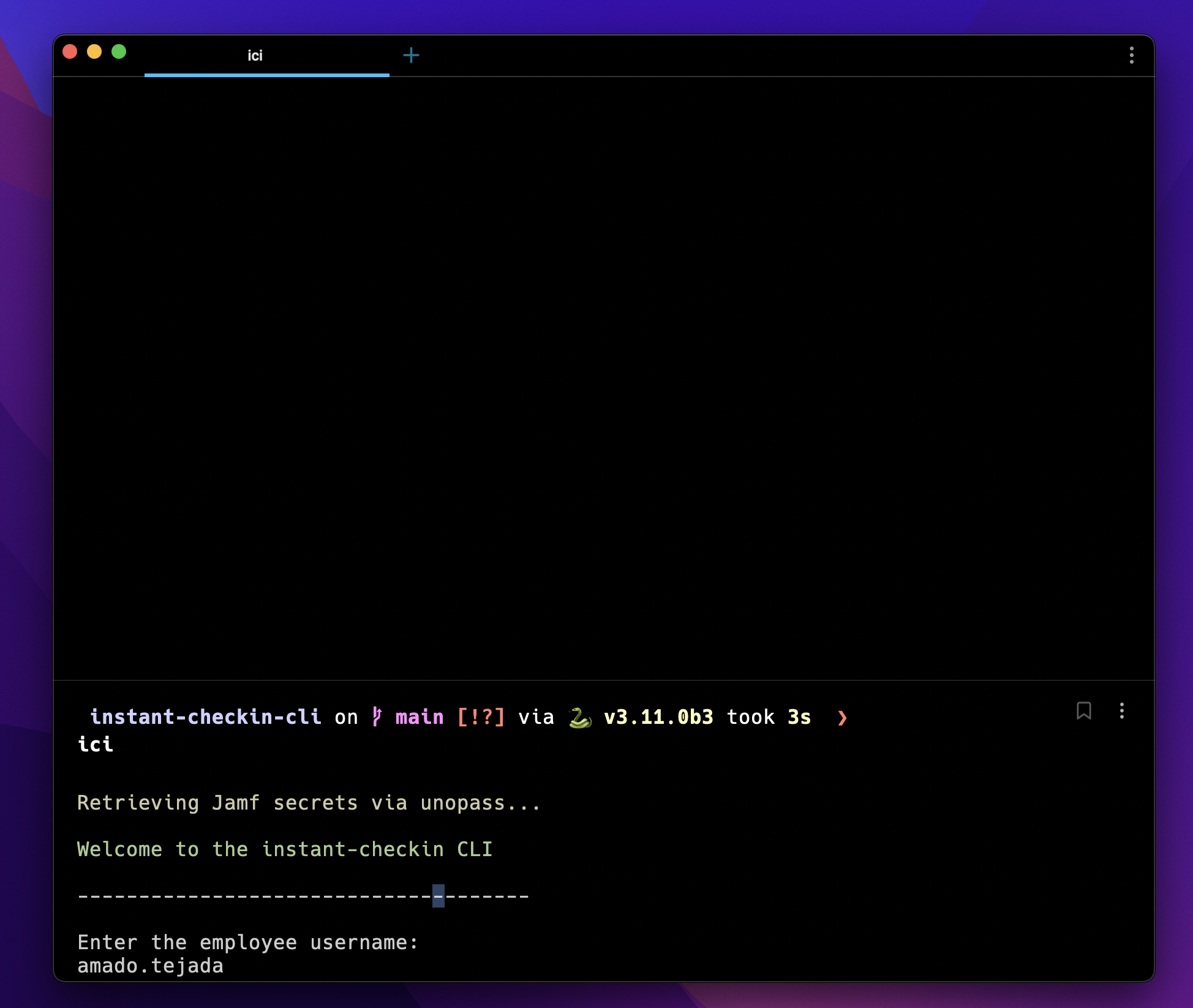Click the Enter the employee username prompt
The image size is (1193, 1008).
[247, 942]
